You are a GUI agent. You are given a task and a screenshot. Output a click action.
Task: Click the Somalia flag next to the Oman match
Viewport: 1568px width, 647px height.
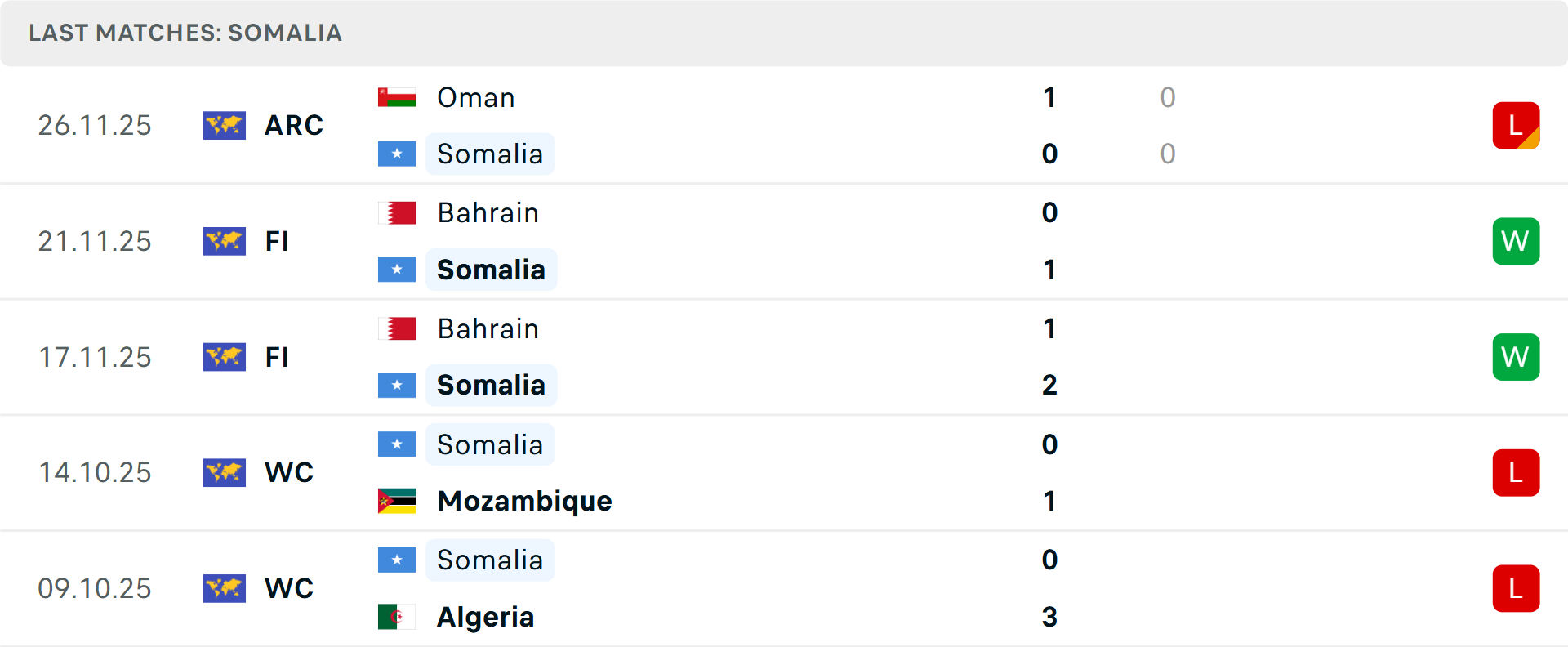[397, 154]
